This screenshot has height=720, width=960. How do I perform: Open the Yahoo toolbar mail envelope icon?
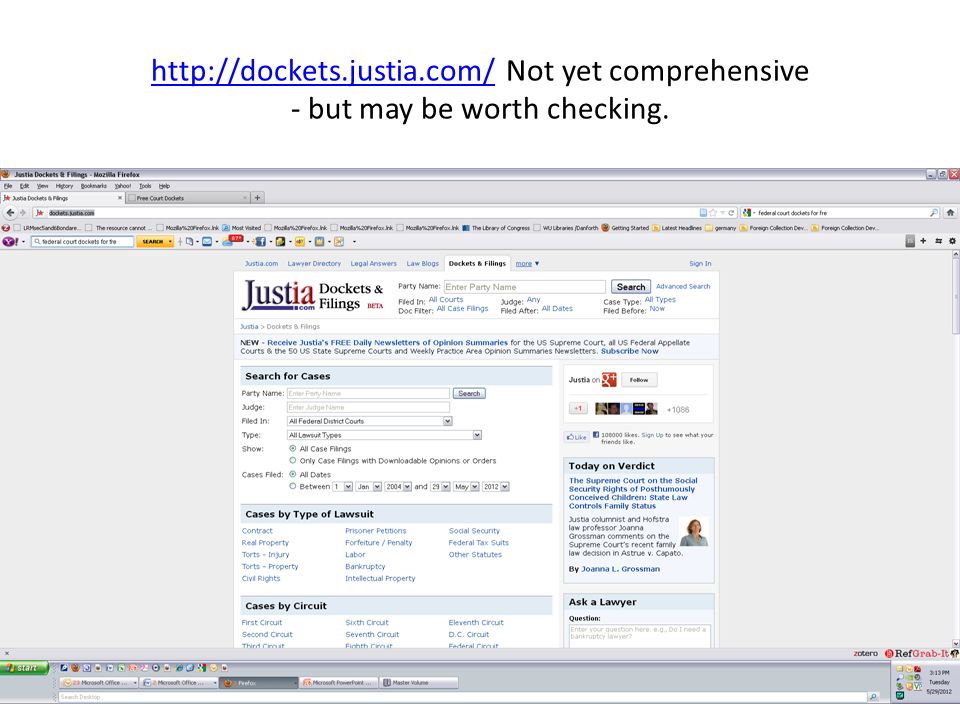click(x=208, y=242)
